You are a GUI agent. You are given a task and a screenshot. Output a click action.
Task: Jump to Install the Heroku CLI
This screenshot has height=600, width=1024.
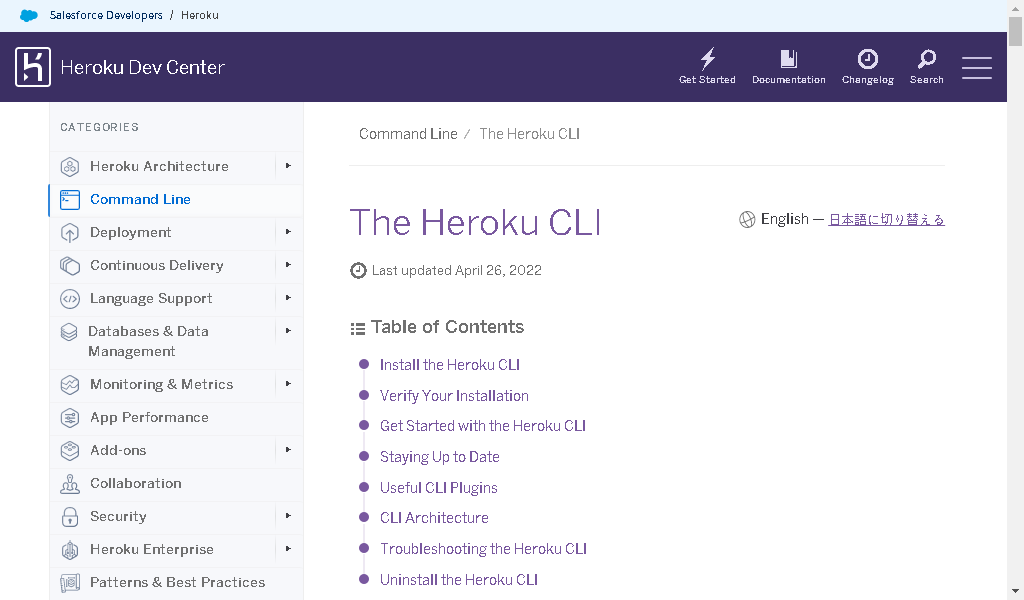click(450, 365)
